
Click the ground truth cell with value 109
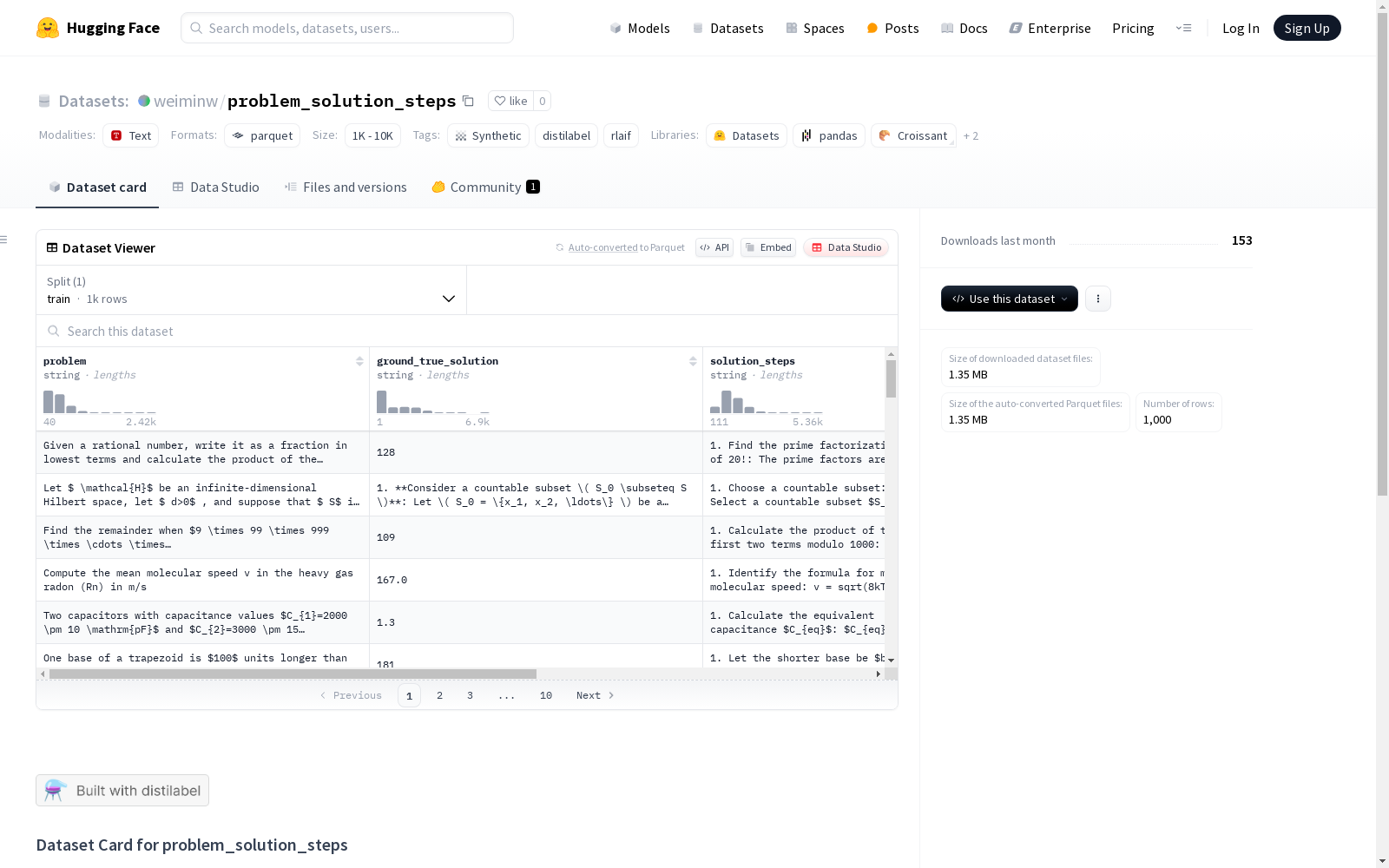coord(537,537)
